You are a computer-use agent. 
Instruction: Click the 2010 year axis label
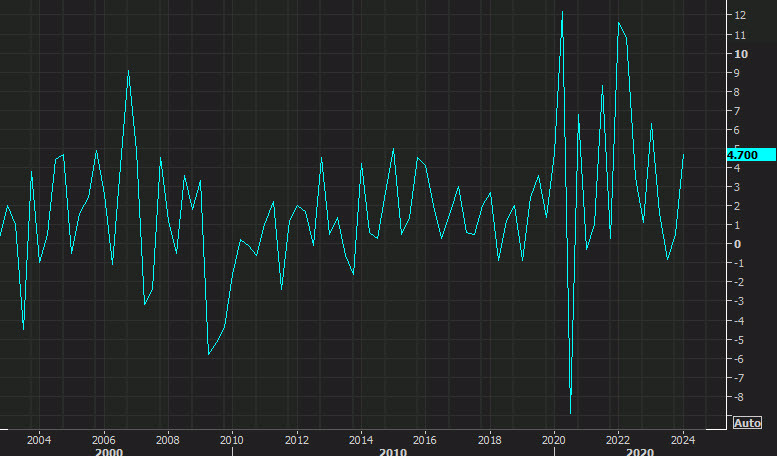pyautogui.click(x=232, y=440)
